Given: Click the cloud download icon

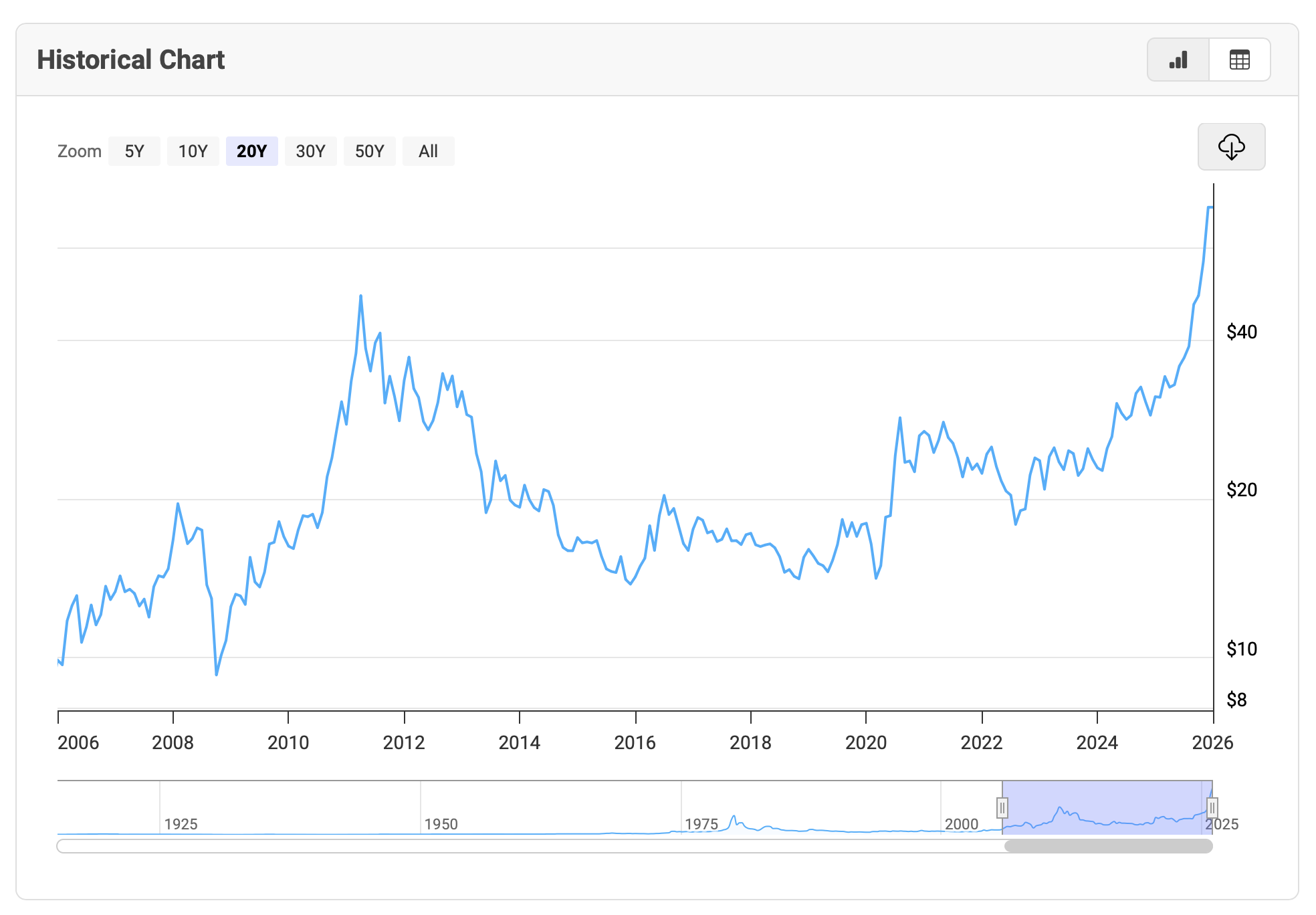Looking at the screenshot, I should click(1231, 146).
